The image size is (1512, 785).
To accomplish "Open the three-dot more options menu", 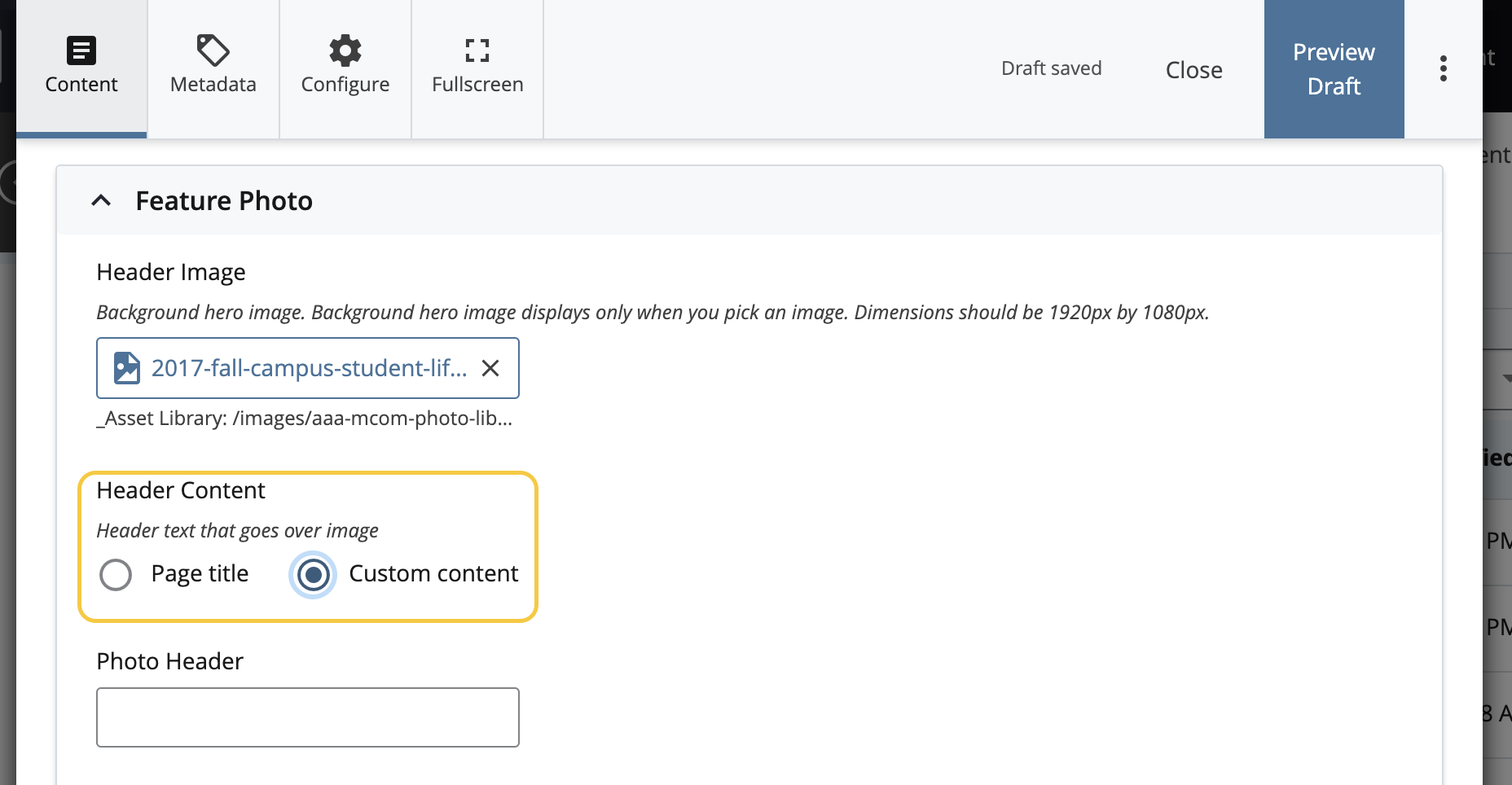I will point(1443,69).
